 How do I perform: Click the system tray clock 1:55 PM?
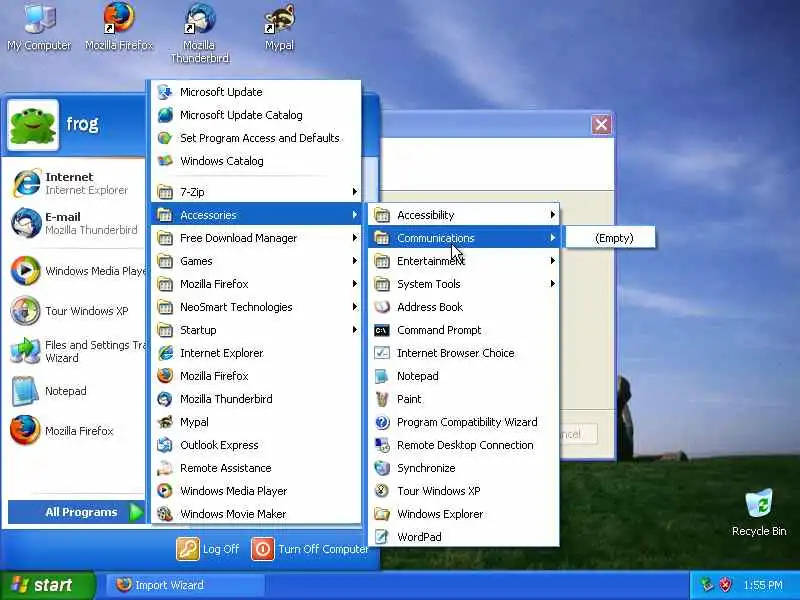tap(763, 585)
